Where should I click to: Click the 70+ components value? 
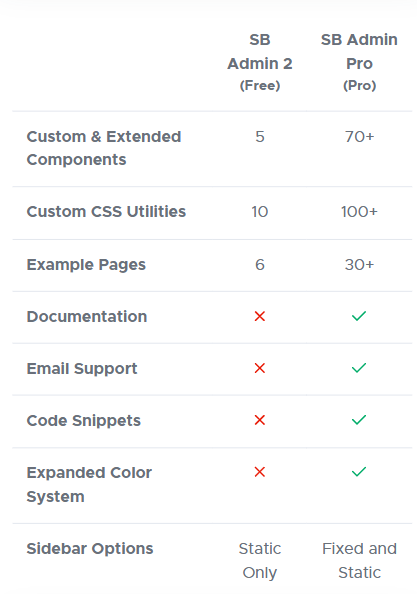pyautogui.click(x=359, y=136)
